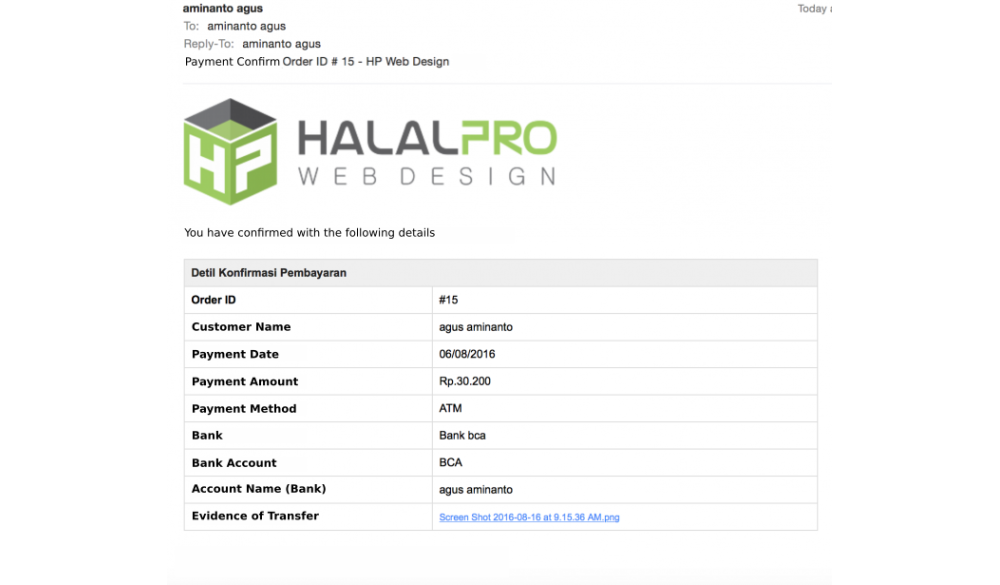Open the Screen Shot 2016-08-16 attachment link
Image resolution: width=1000 pixels, height=585 pixels.
pos(529,517)
